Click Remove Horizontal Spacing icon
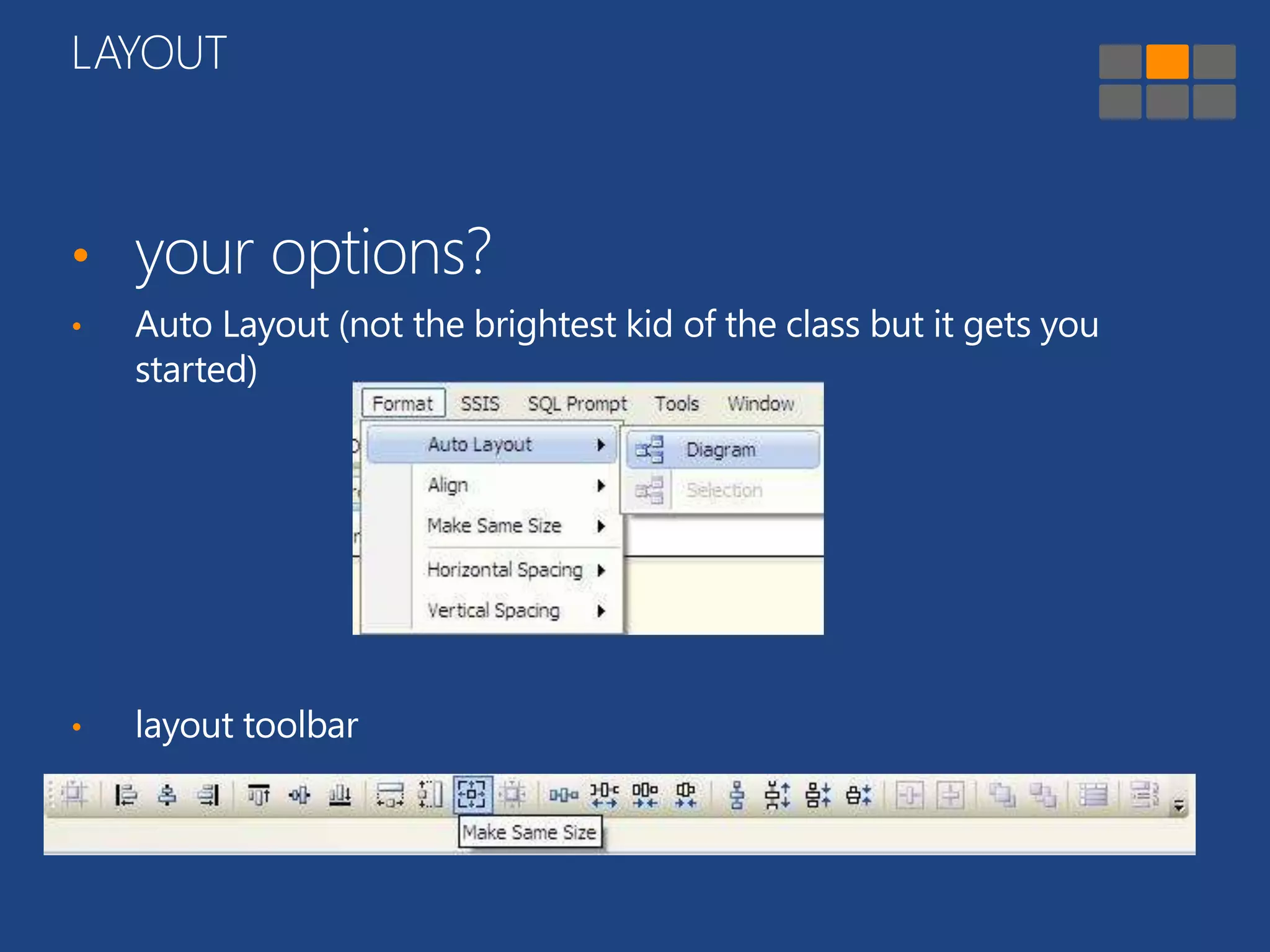Viewport: 1270px width, 952px height. 686,795
